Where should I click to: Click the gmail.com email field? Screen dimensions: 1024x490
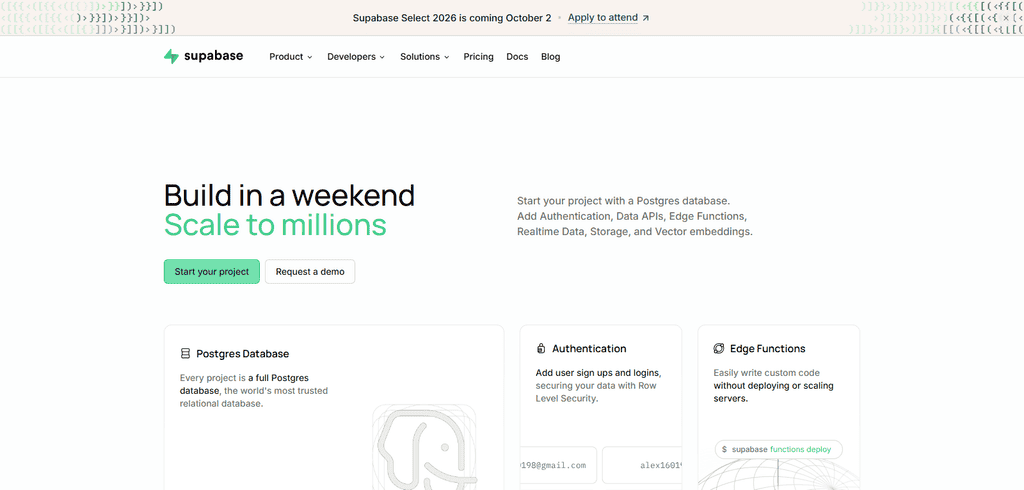pos(558,465)
